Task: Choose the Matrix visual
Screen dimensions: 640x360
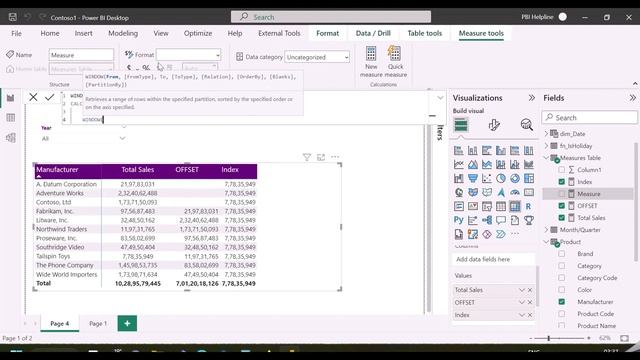Action: point(515,206)
